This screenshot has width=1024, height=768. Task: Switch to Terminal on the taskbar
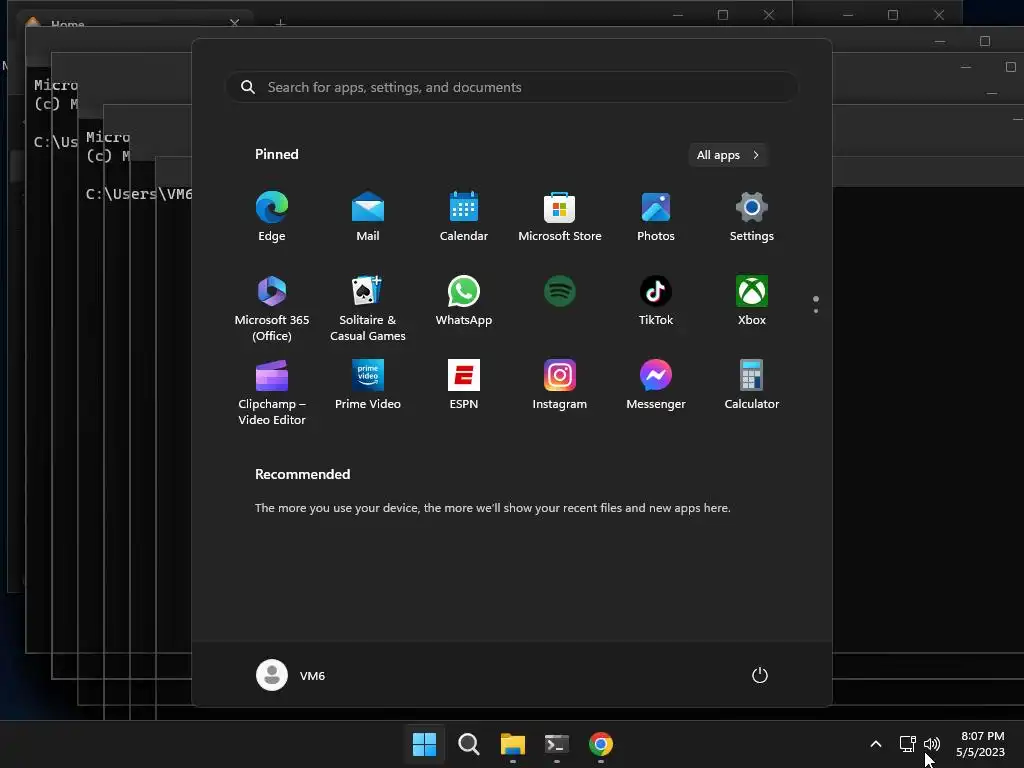click(557, 744)
